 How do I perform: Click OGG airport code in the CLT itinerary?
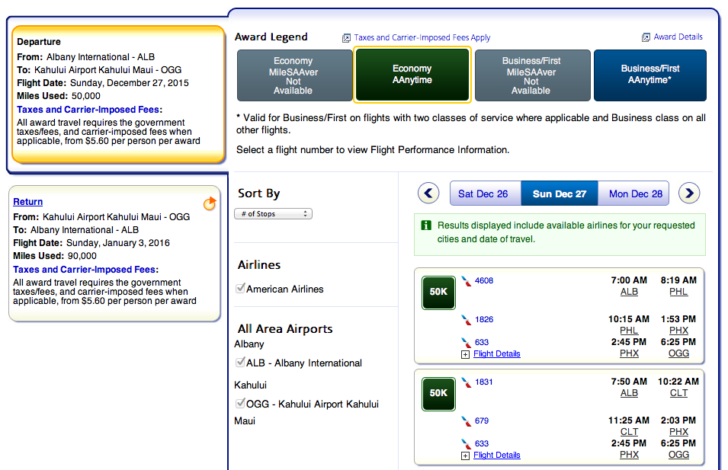click(x=678, y=455)
